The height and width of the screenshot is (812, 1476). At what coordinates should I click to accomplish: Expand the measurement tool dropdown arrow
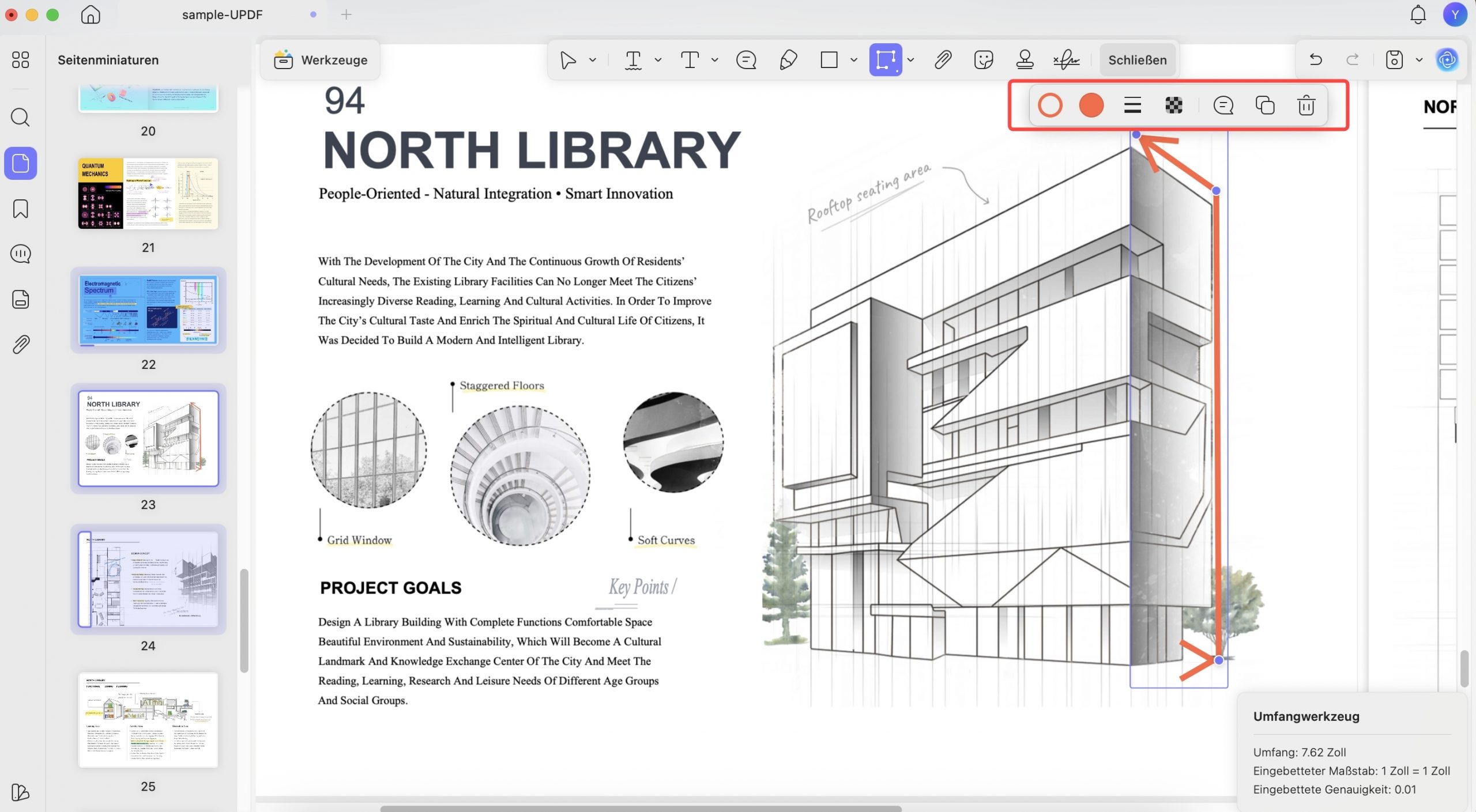point(910,60)
